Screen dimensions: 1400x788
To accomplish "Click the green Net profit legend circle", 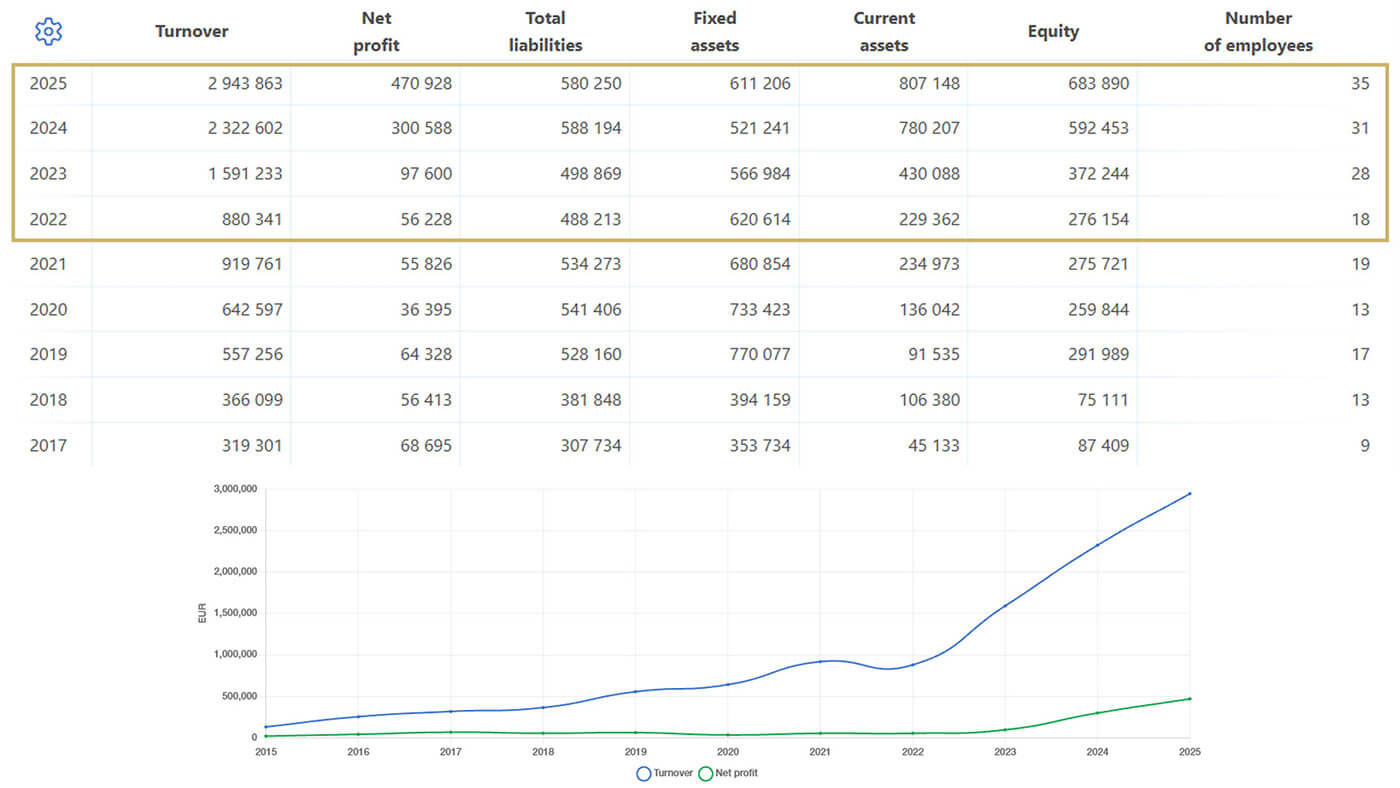I will pyautogui.click(x=705, y=773).
